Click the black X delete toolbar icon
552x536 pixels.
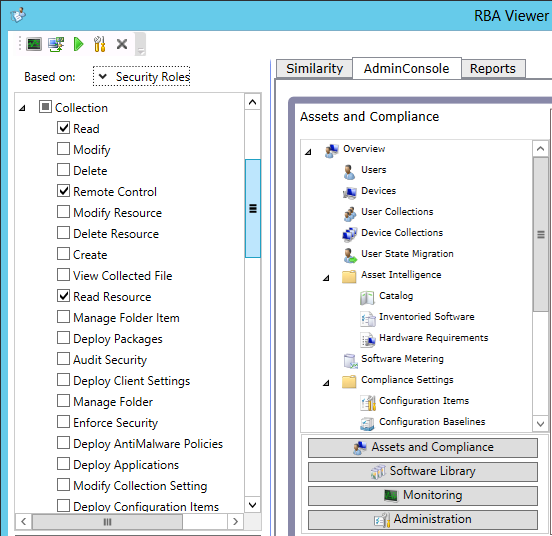pos(122,44)
